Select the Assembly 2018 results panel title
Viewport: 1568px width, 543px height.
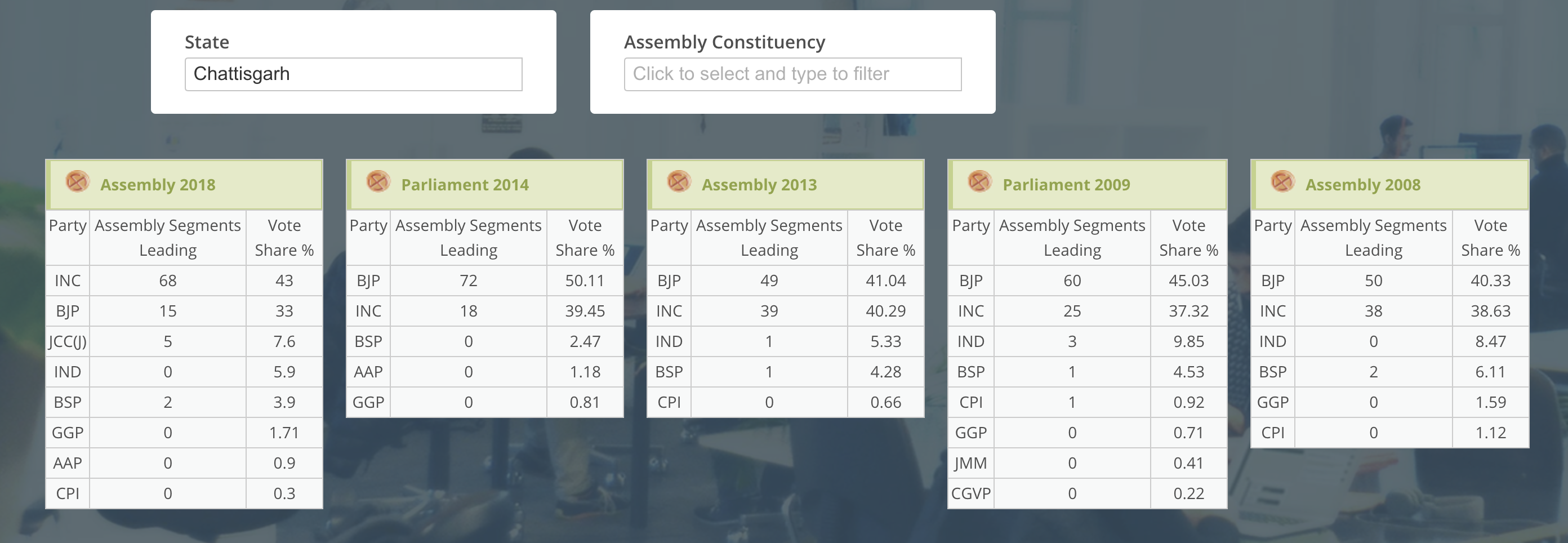[x=158, y=184]
